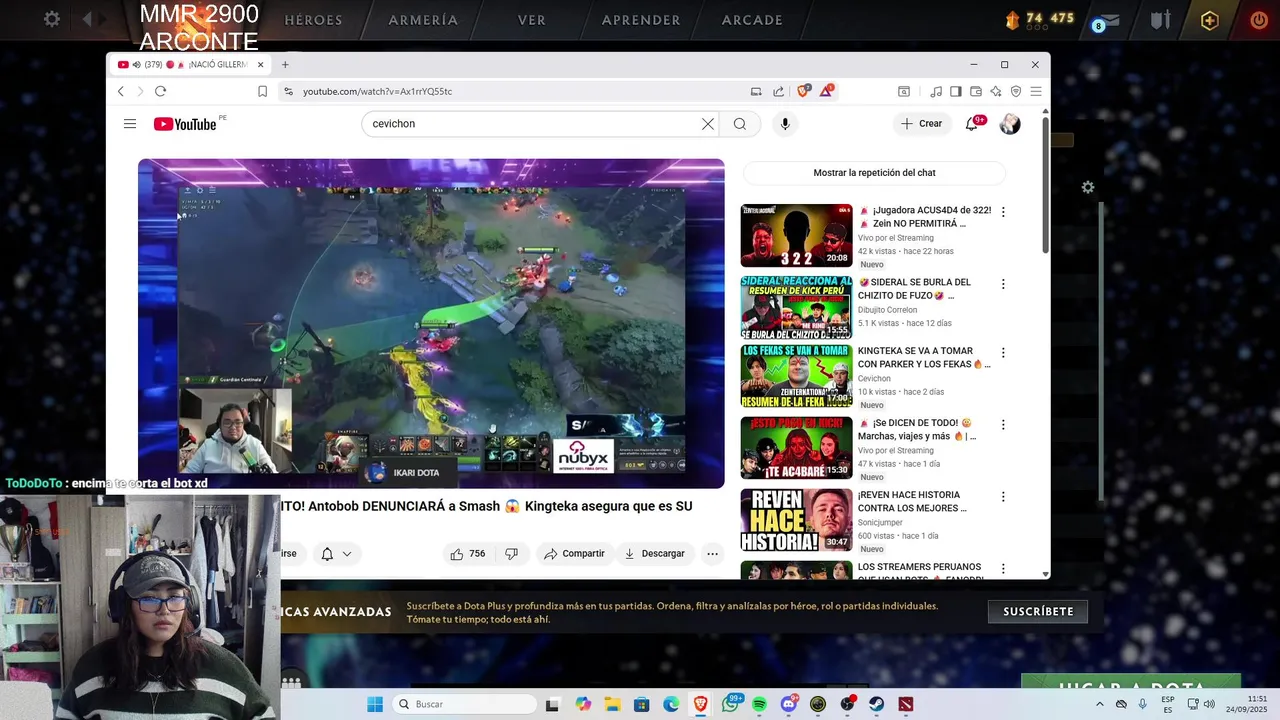The image size is (1280, 720).
Task: Open the YouTube account avatar menu
Action: (1010, 124)
